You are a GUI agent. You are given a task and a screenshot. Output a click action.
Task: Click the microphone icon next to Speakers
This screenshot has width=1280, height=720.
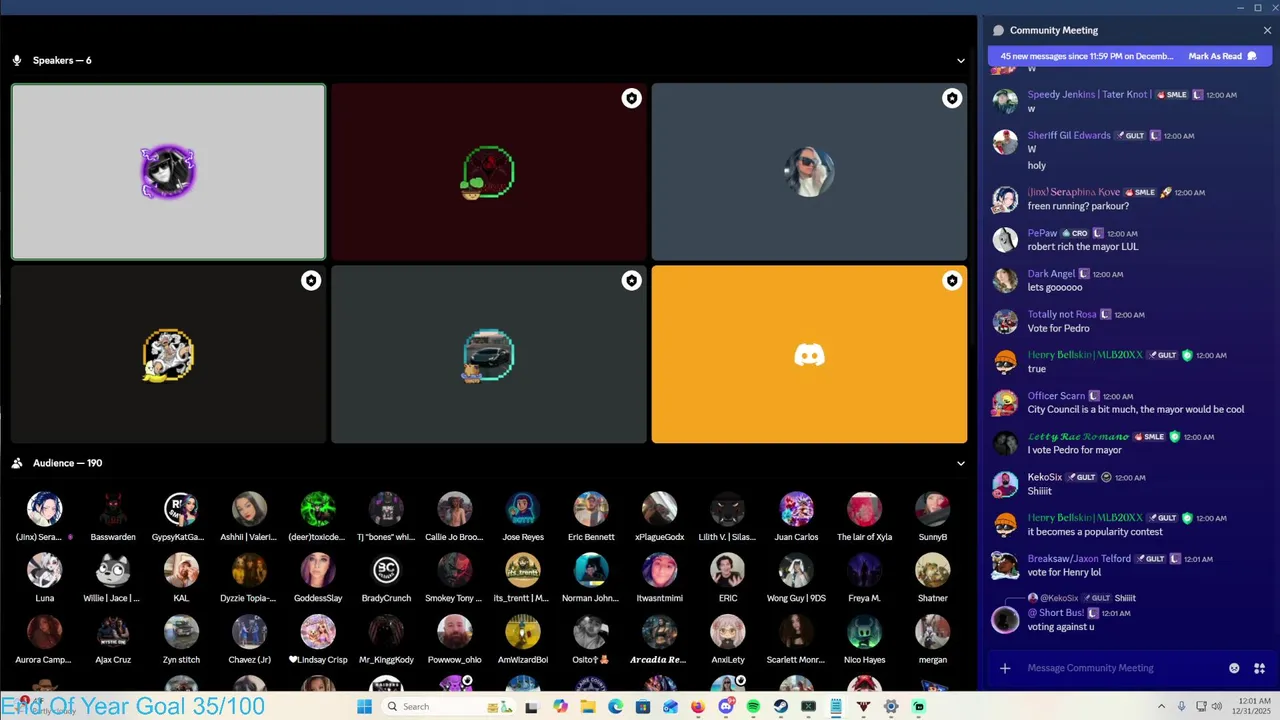[x=17, y=60]
